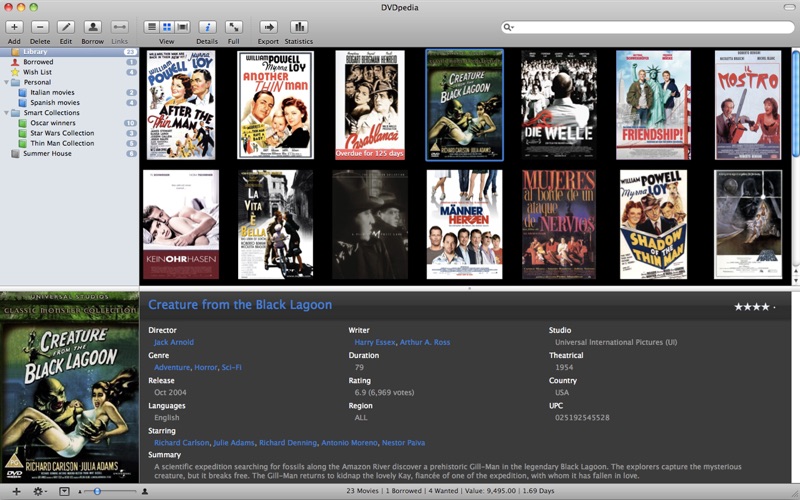Select the Keinohrhasen cover

(x=181, y=224)
